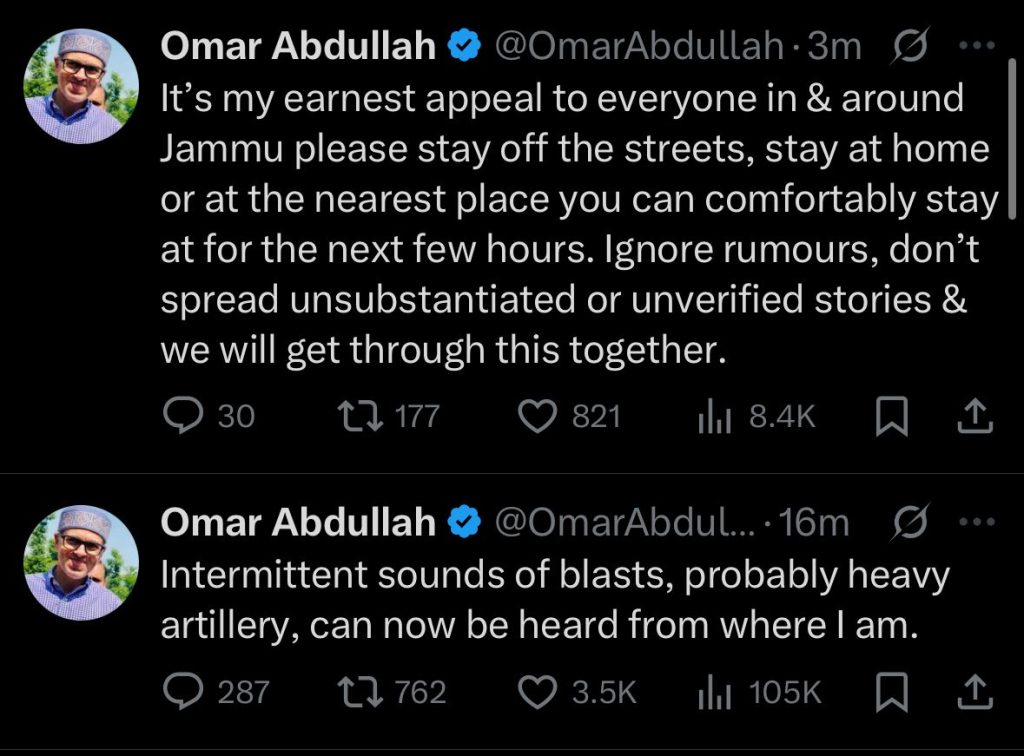Image resolution: width=1024 pixels, height=756 pixels.
Task: Bookmark the Jammu appeal tweet
Action: point(889,417)
